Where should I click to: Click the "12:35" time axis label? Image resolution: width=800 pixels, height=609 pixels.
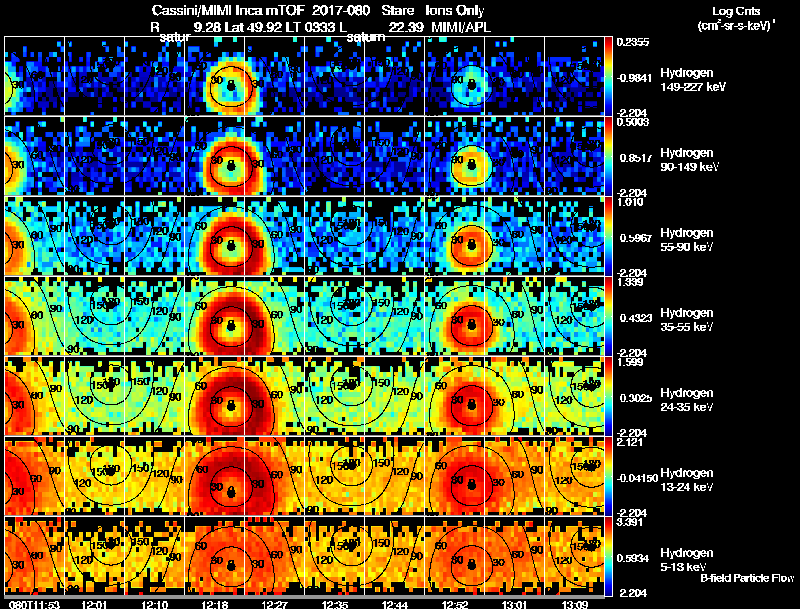[335, 604]
